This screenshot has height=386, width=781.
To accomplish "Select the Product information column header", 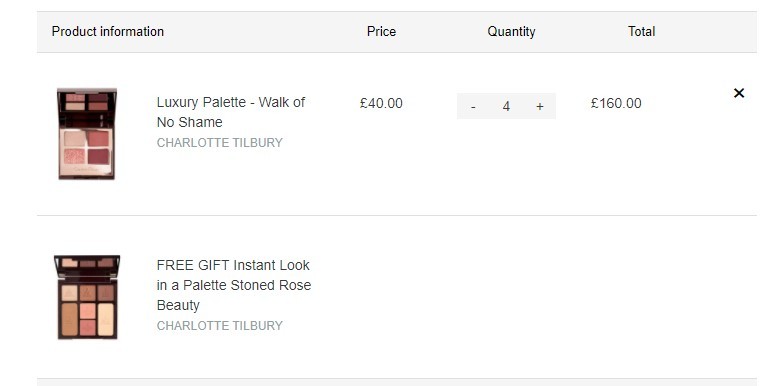I will [108, 31].
